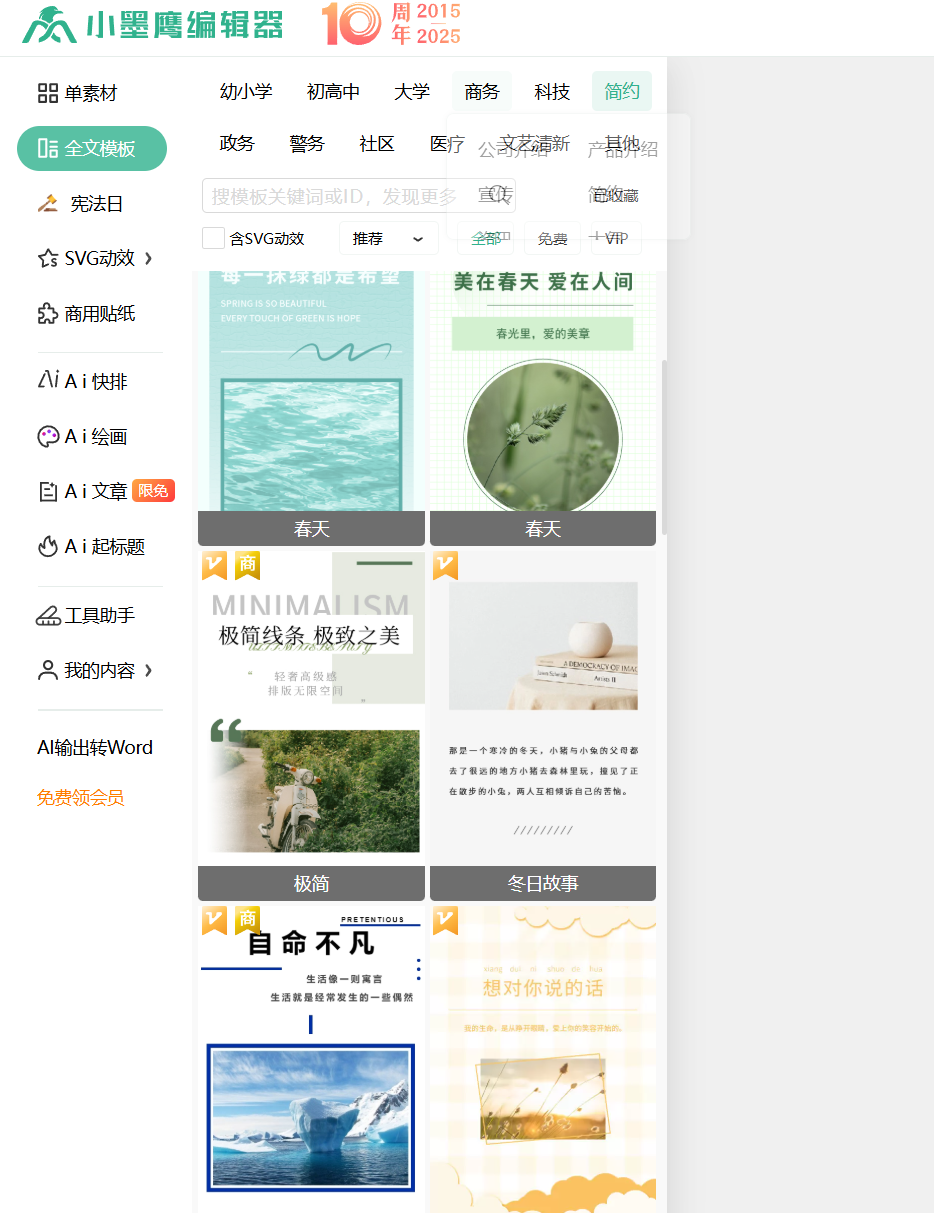The height and width of the screenshot is (1213, 934).
Task: Expand 我的内容 with its chevron
Action: pos(149,671)
